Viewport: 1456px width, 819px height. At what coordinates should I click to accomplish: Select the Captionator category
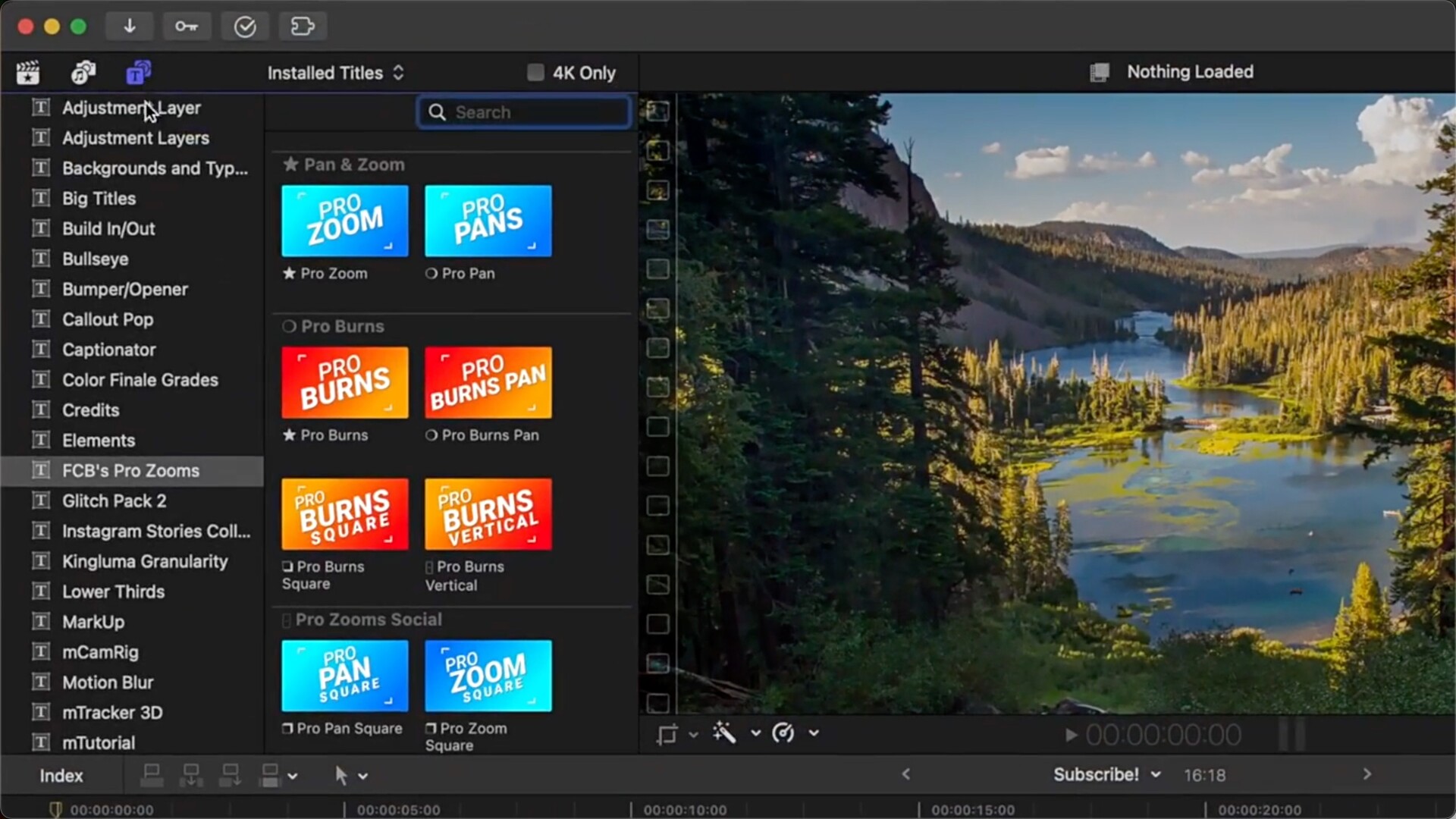pyautogui.click(x=133, y=350)
